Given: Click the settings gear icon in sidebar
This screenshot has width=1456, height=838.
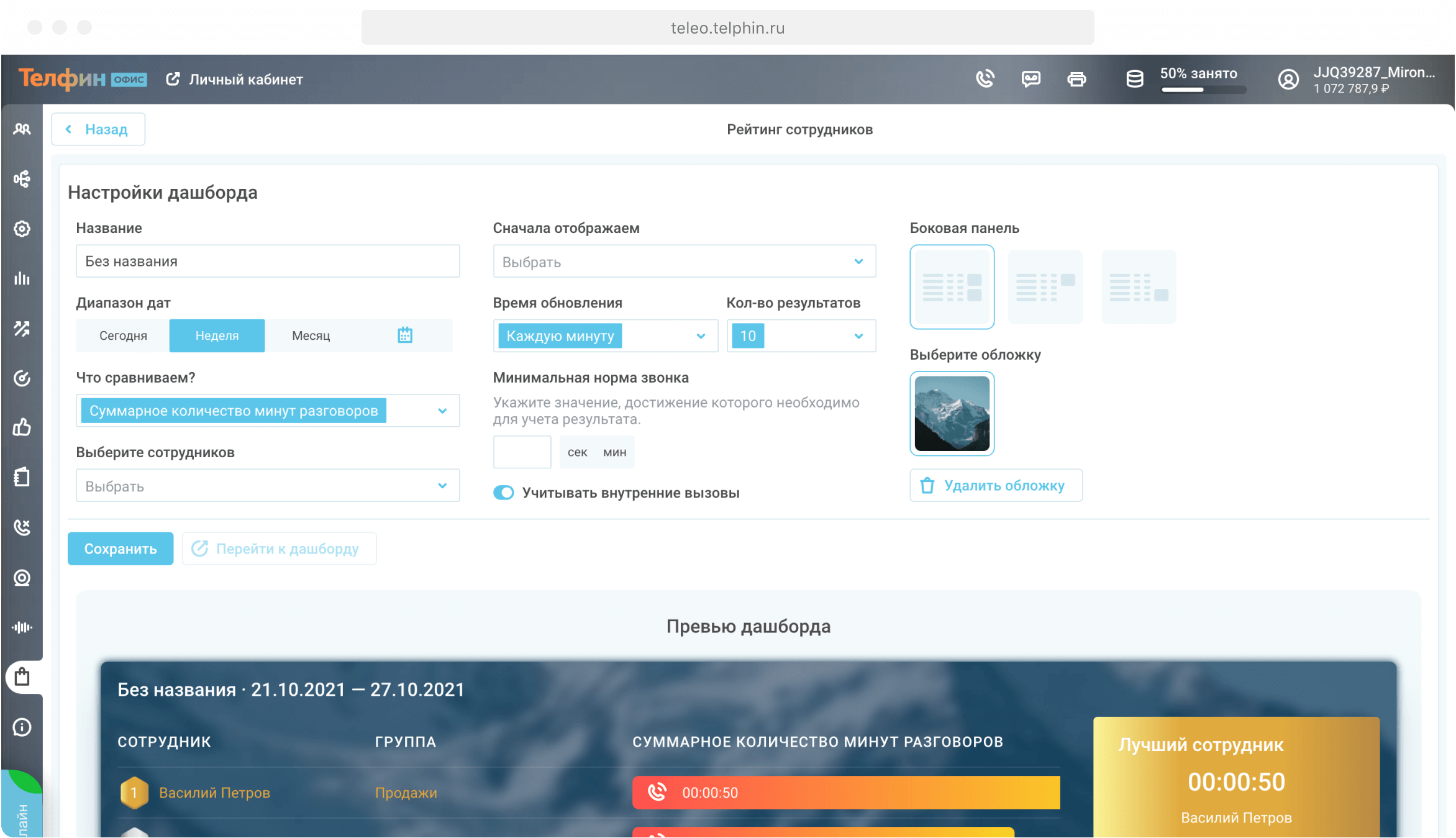Looking at the screenshot, I should pyautogui.click(x=22, y=229).
